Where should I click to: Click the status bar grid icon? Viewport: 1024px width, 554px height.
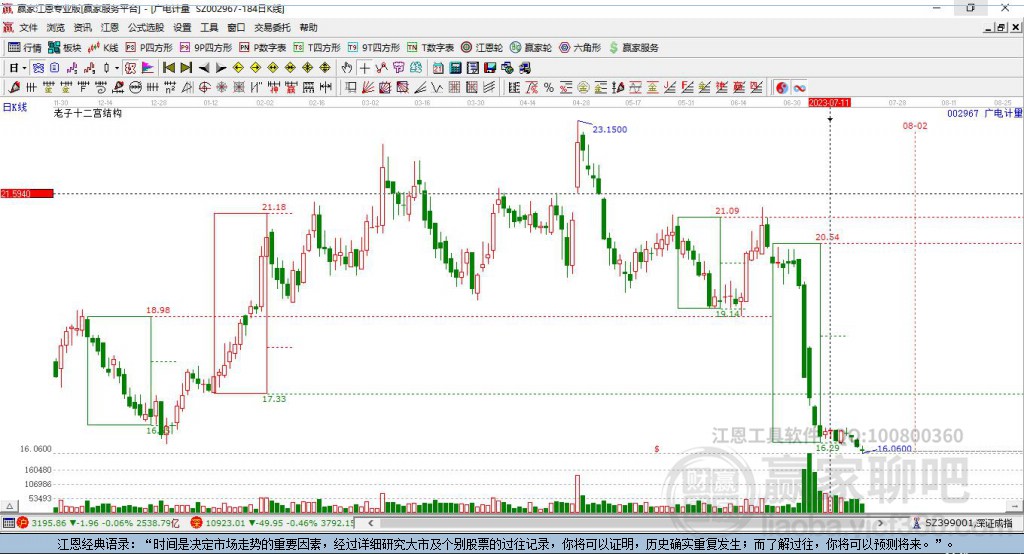[x=8, y=523]
